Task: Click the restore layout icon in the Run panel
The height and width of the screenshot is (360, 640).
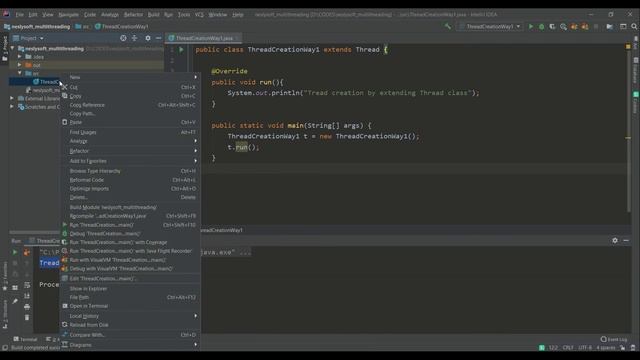Action: pyautogui.click(x=15, y=287)
